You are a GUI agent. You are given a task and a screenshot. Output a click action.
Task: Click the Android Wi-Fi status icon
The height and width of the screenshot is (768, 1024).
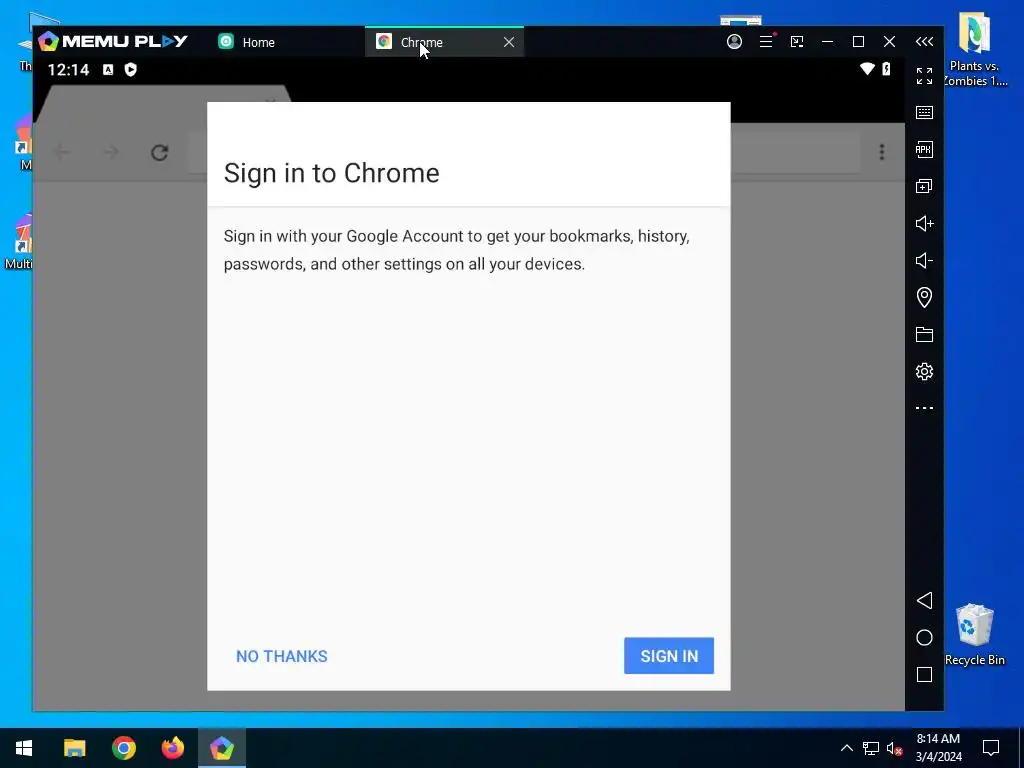(x=867, y=69)
